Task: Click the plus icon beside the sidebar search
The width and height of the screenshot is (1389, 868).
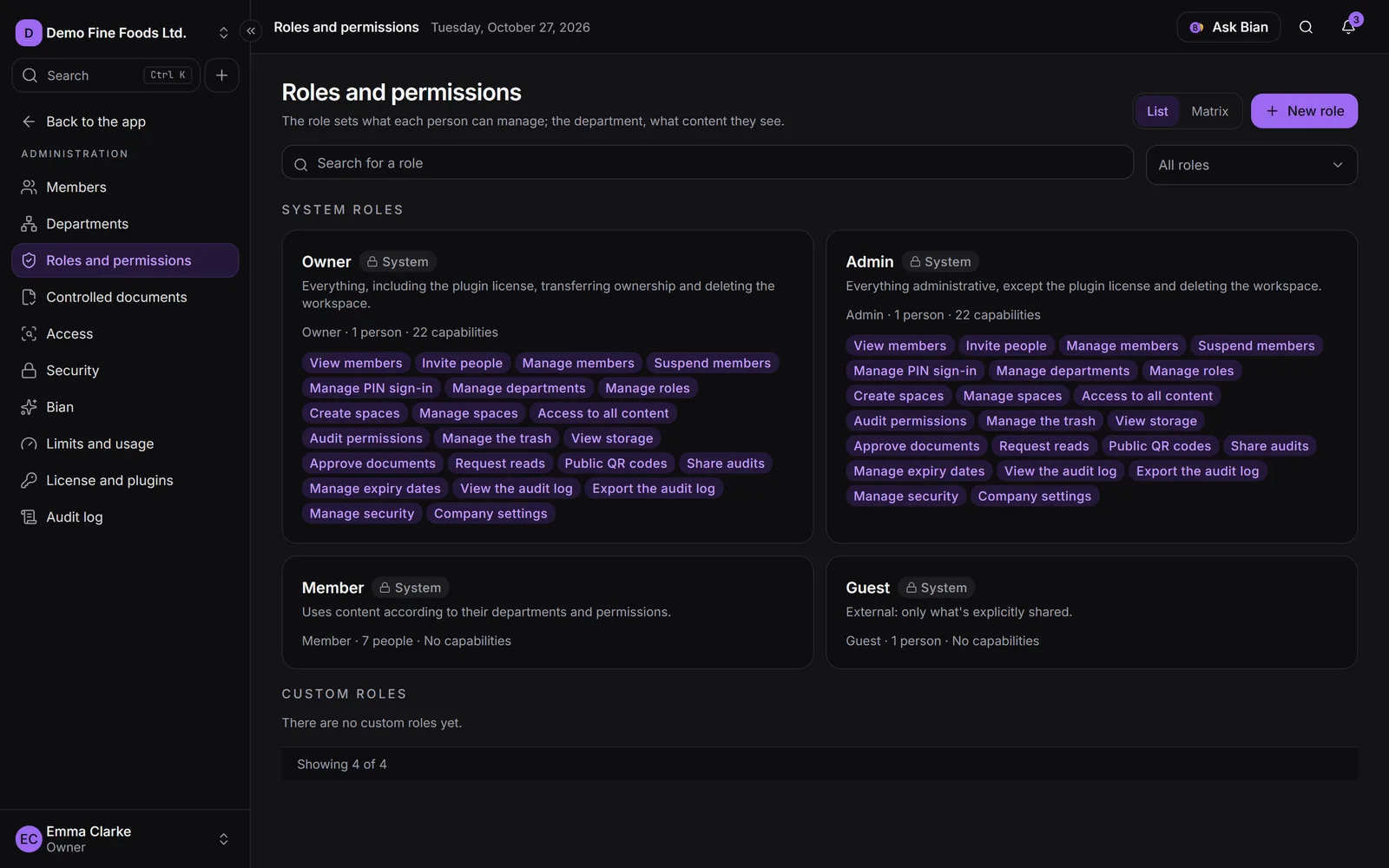Action: (221, 76)
